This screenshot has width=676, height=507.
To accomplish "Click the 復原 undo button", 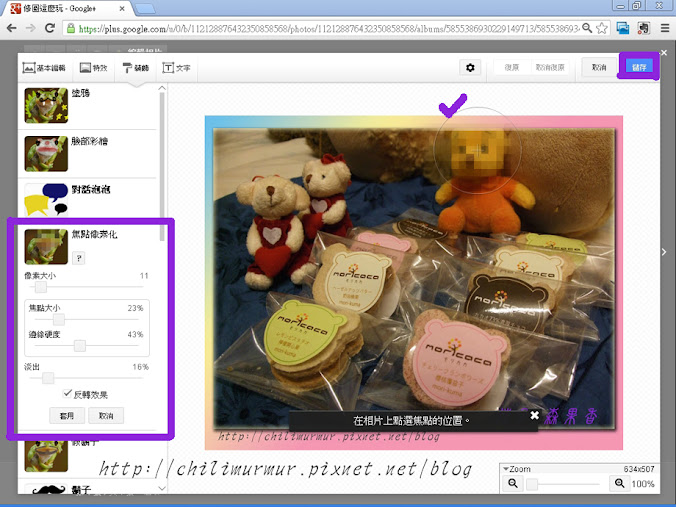I will coord(512,68).
